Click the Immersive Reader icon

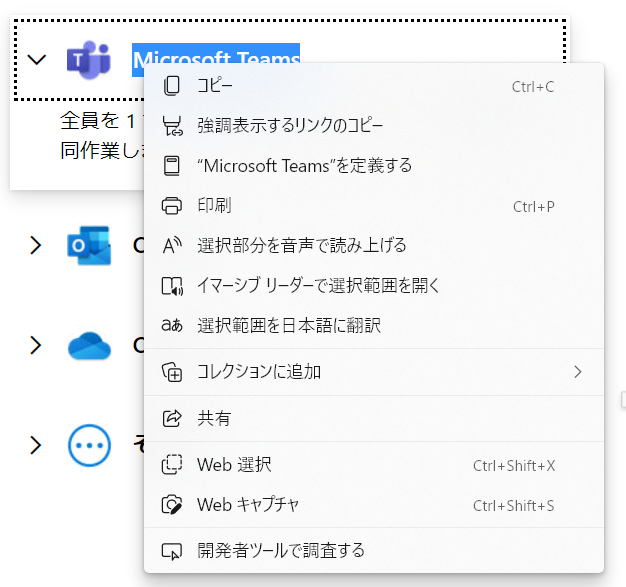tap(172, 286)
